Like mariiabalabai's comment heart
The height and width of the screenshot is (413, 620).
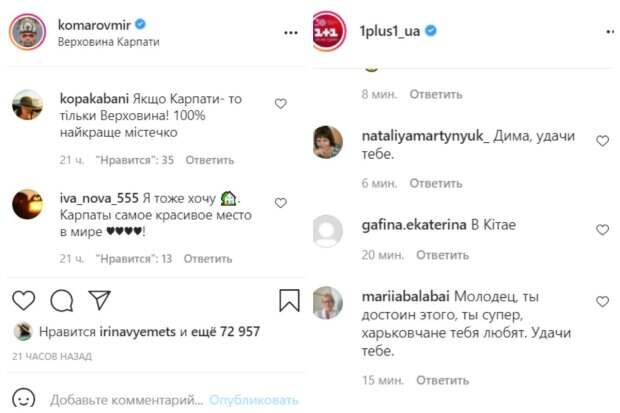coord(602,302)
